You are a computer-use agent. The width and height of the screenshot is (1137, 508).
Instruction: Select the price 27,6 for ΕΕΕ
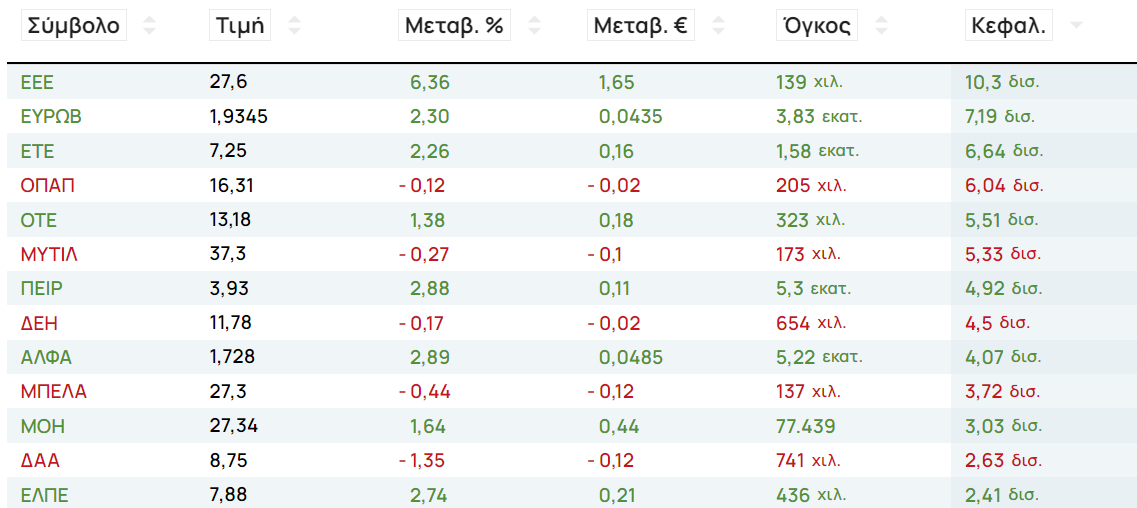228,82
